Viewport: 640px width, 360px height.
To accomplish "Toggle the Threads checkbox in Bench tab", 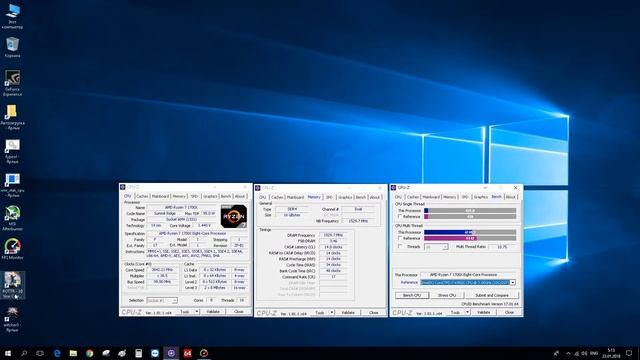I will 400,247.
